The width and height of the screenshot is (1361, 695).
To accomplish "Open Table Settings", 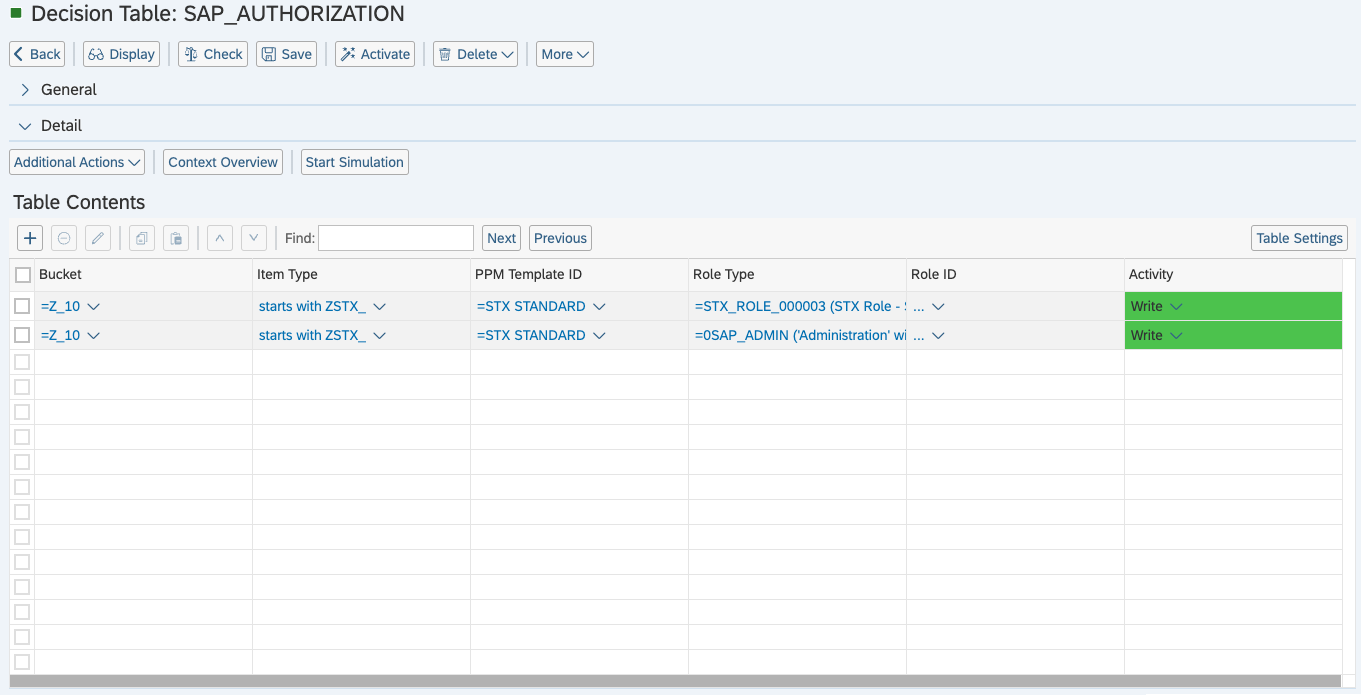I will coord(1298,238).
